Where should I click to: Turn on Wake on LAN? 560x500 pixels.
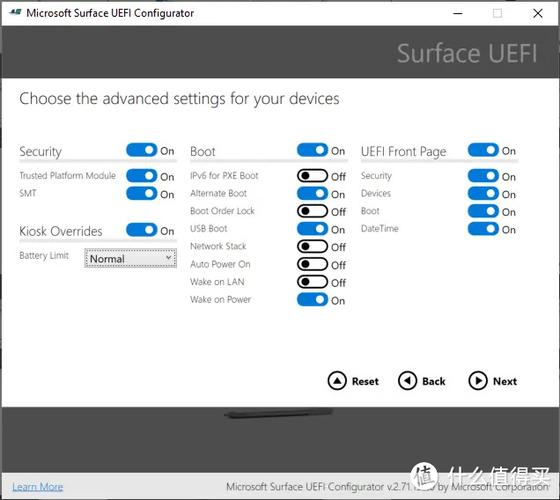coord(312,282)
